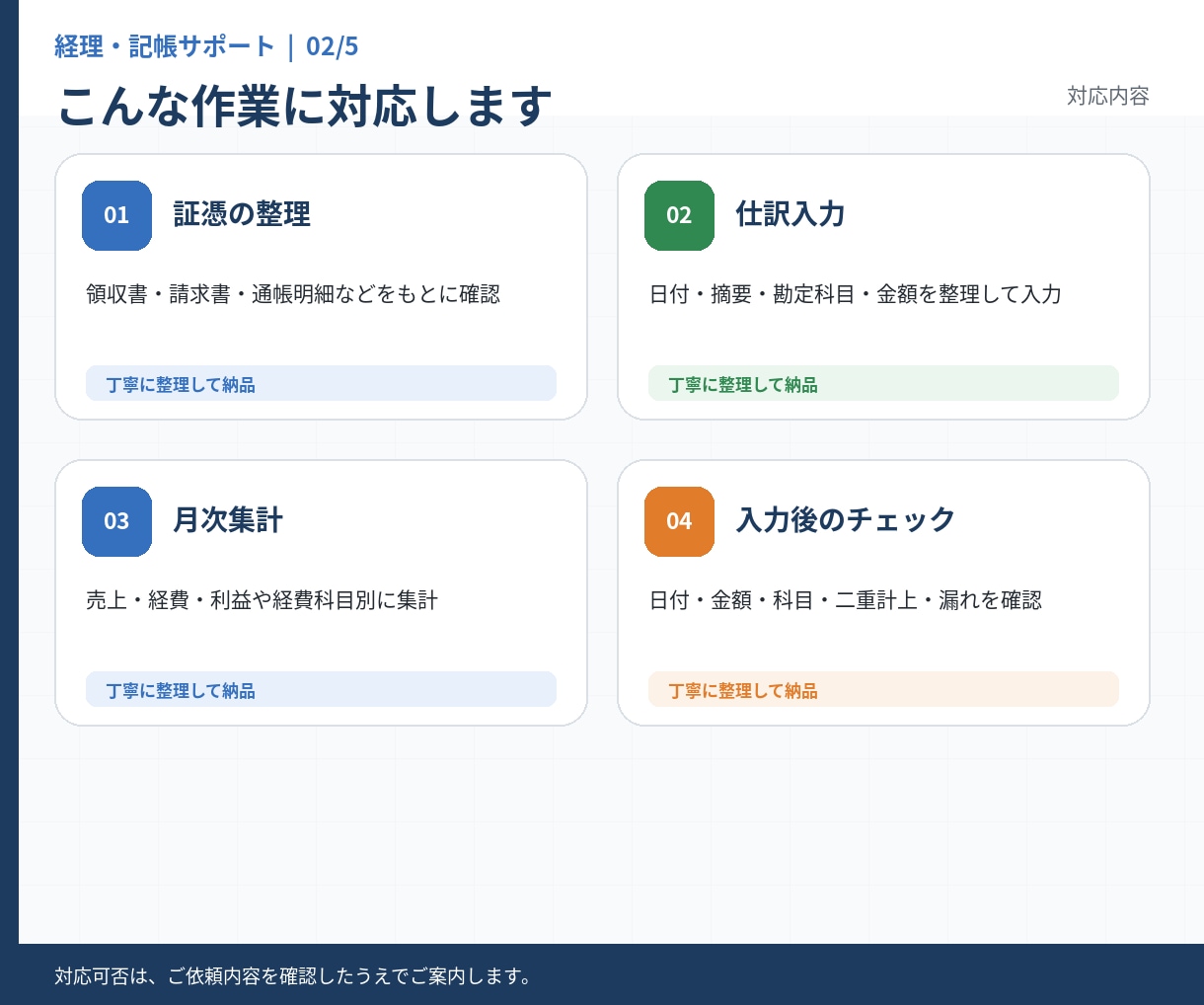Select the 入力後のチェック card heading
1204x1005 pixels.
click(846, 520)
